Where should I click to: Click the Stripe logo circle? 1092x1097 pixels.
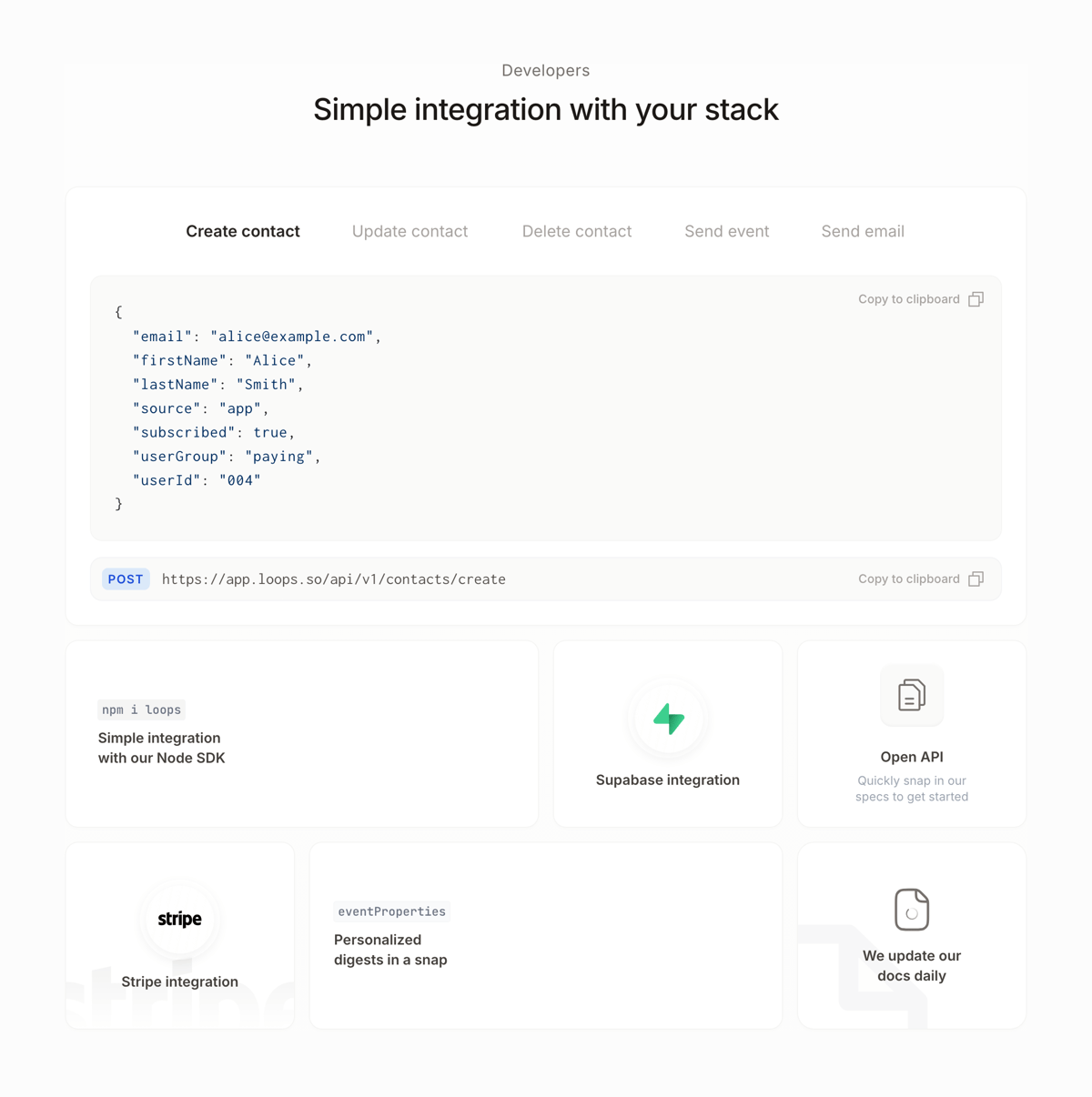click(178, 919)
